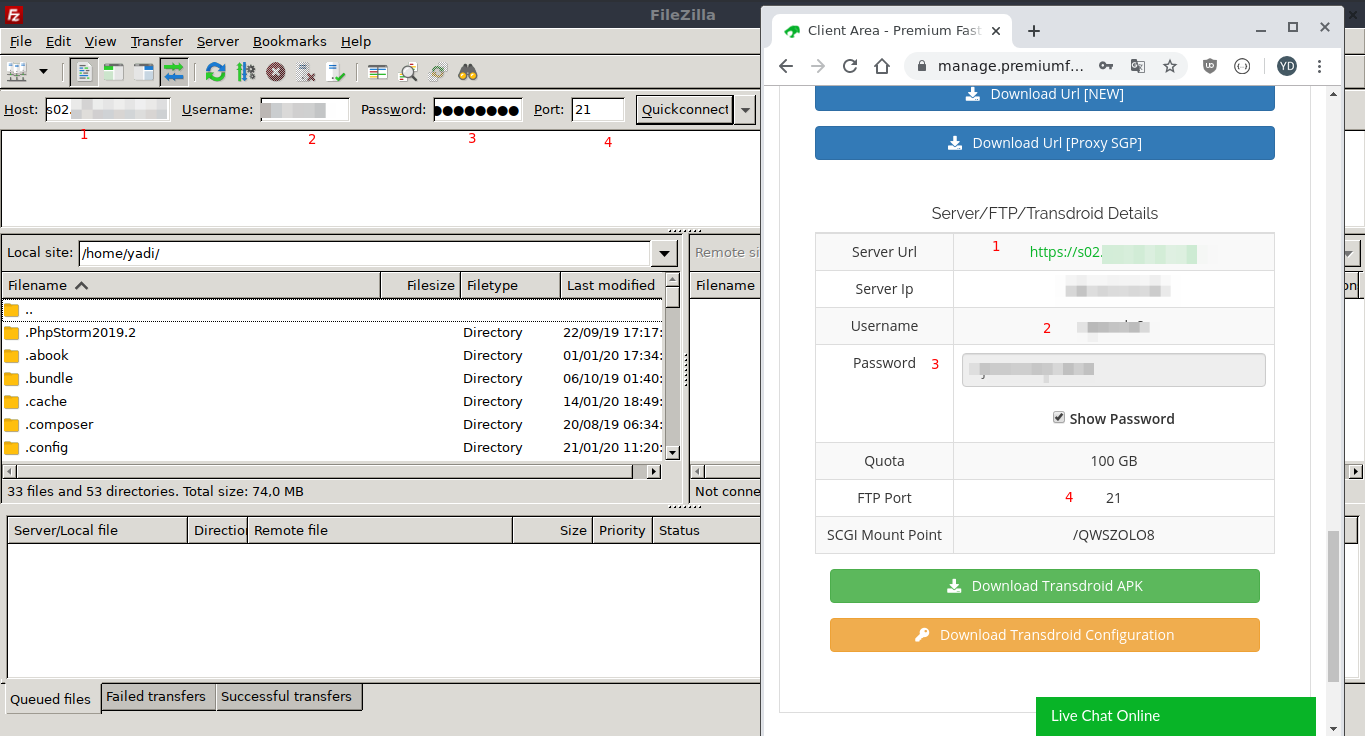
Task: Switch to the Successful transfers tab
Action: pyautogui.click(x=287, y=696)
